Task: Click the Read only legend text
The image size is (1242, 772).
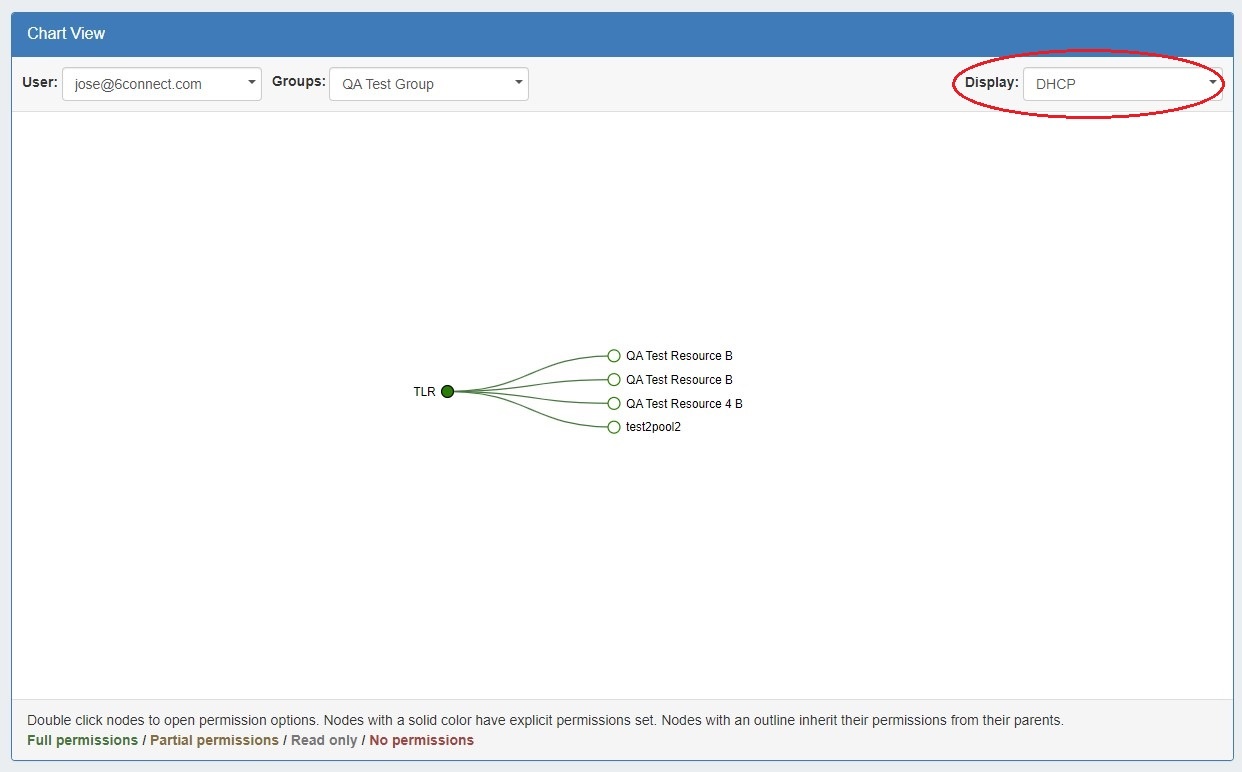Action: (x=324, y=740)
